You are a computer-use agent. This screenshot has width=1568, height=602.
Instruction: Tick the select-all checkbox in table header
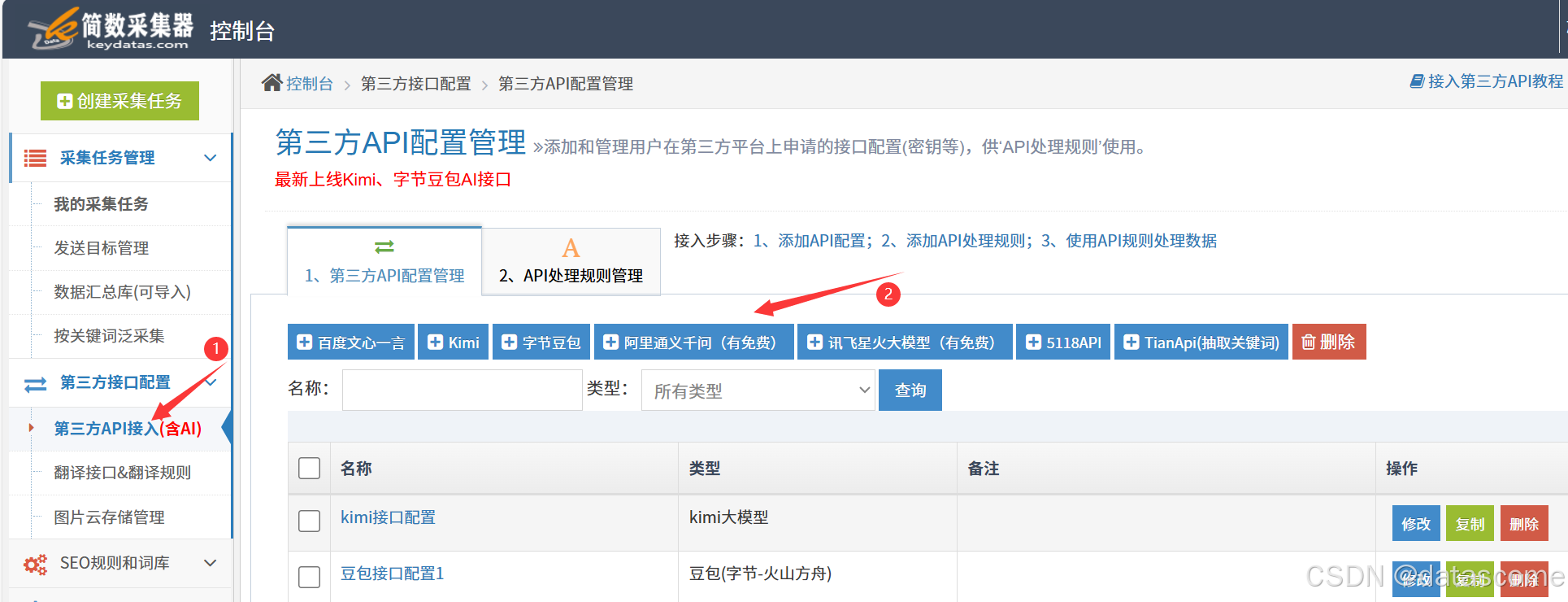pyautogui.click(x=309, y=468)
